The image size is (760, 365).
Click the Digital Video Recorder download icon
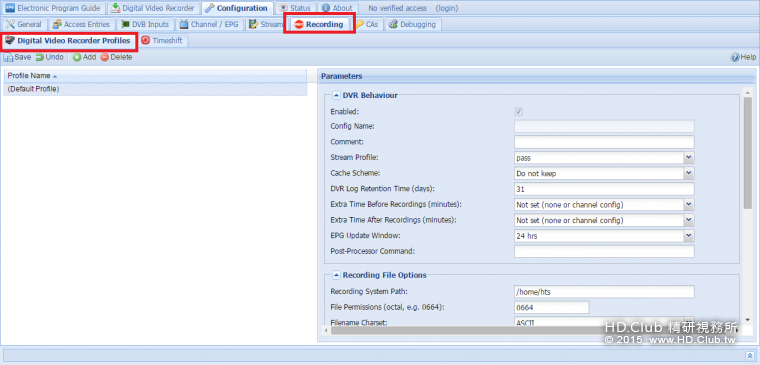pyautogui.click(x=115, y=8)
